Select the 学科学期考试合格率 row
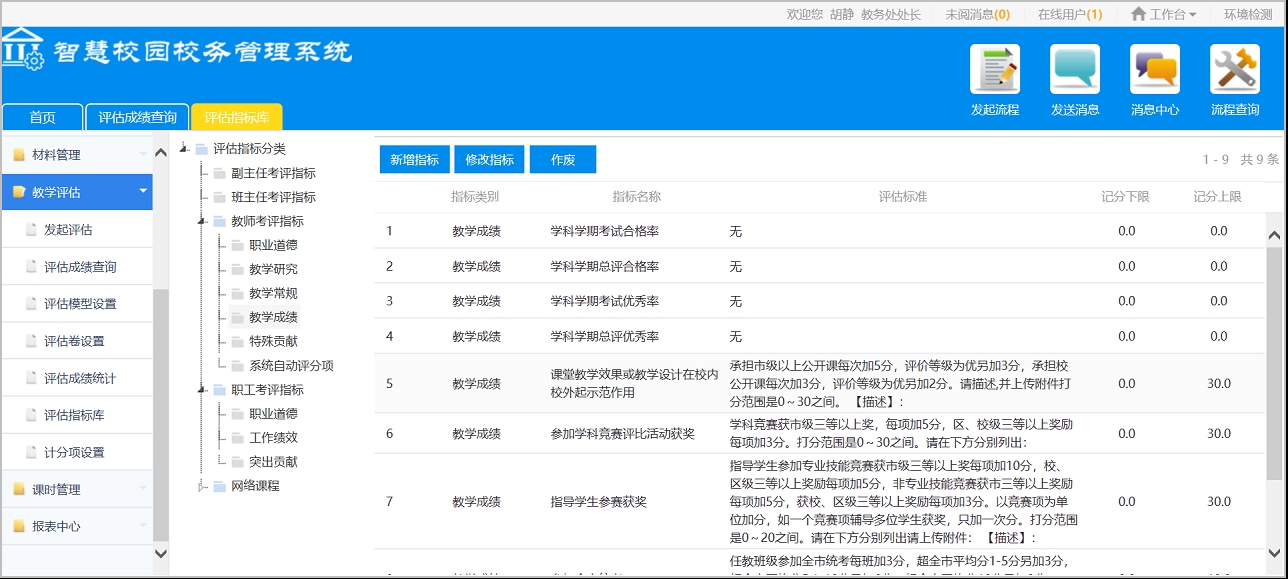 (820, 231)
